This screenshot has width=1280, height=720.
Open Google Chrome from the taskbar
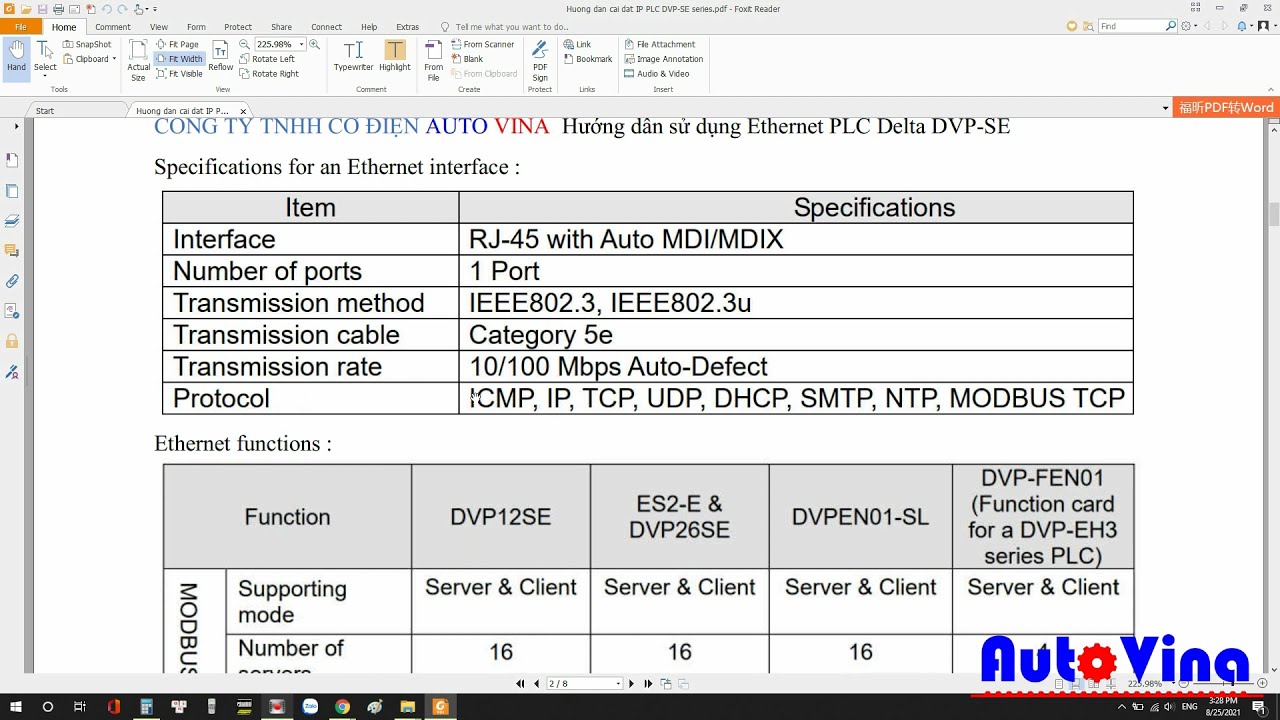pos(342,707)
